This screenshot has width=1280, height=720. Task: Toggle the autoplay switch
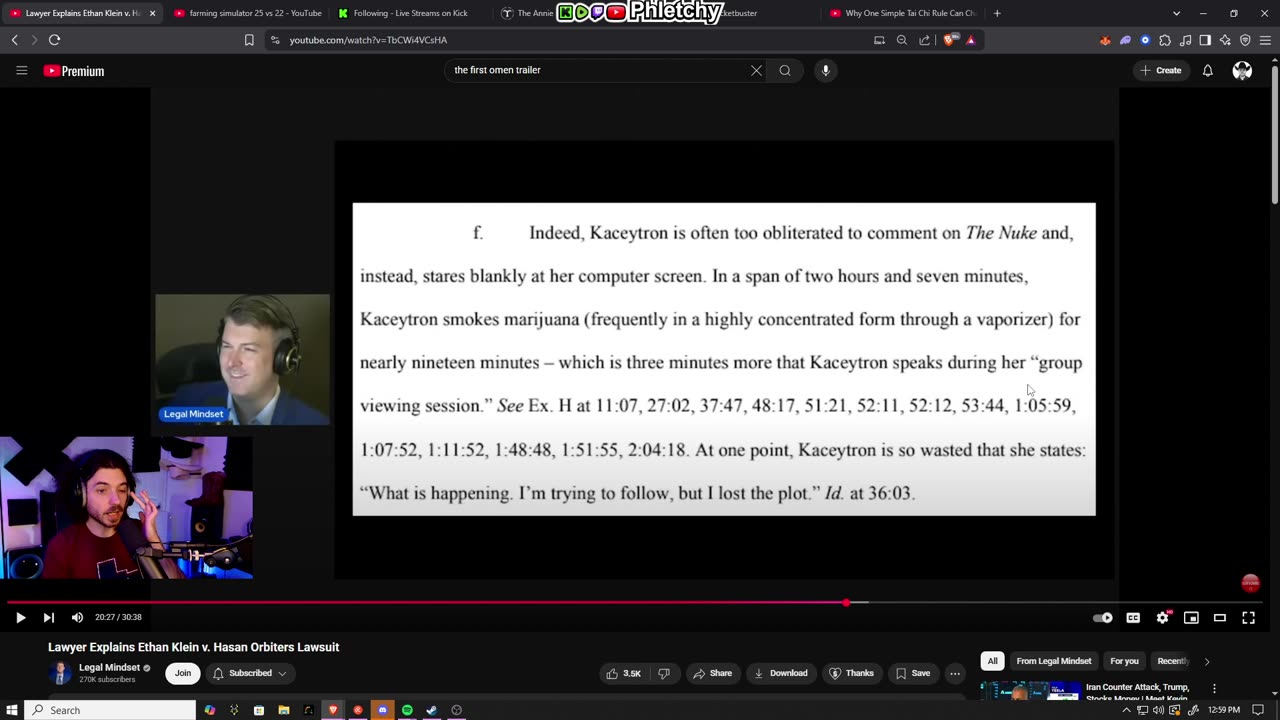(x=1102, y=618)
